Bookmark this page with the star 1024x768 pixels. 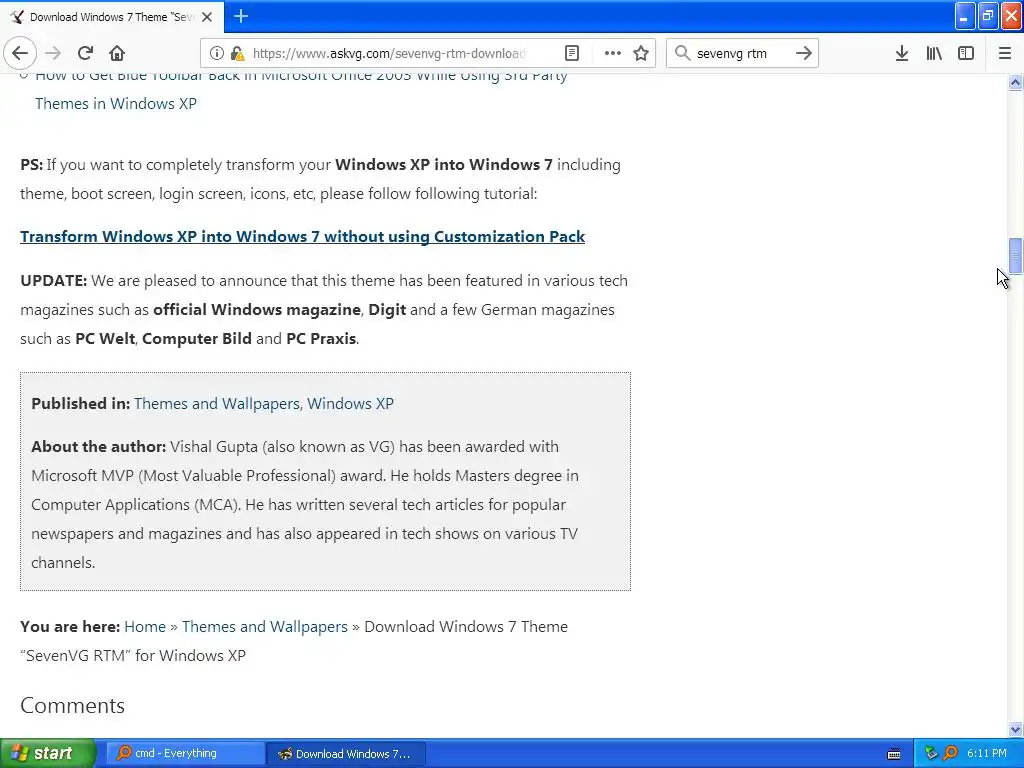pyautogui.click(x=641, y=54)
